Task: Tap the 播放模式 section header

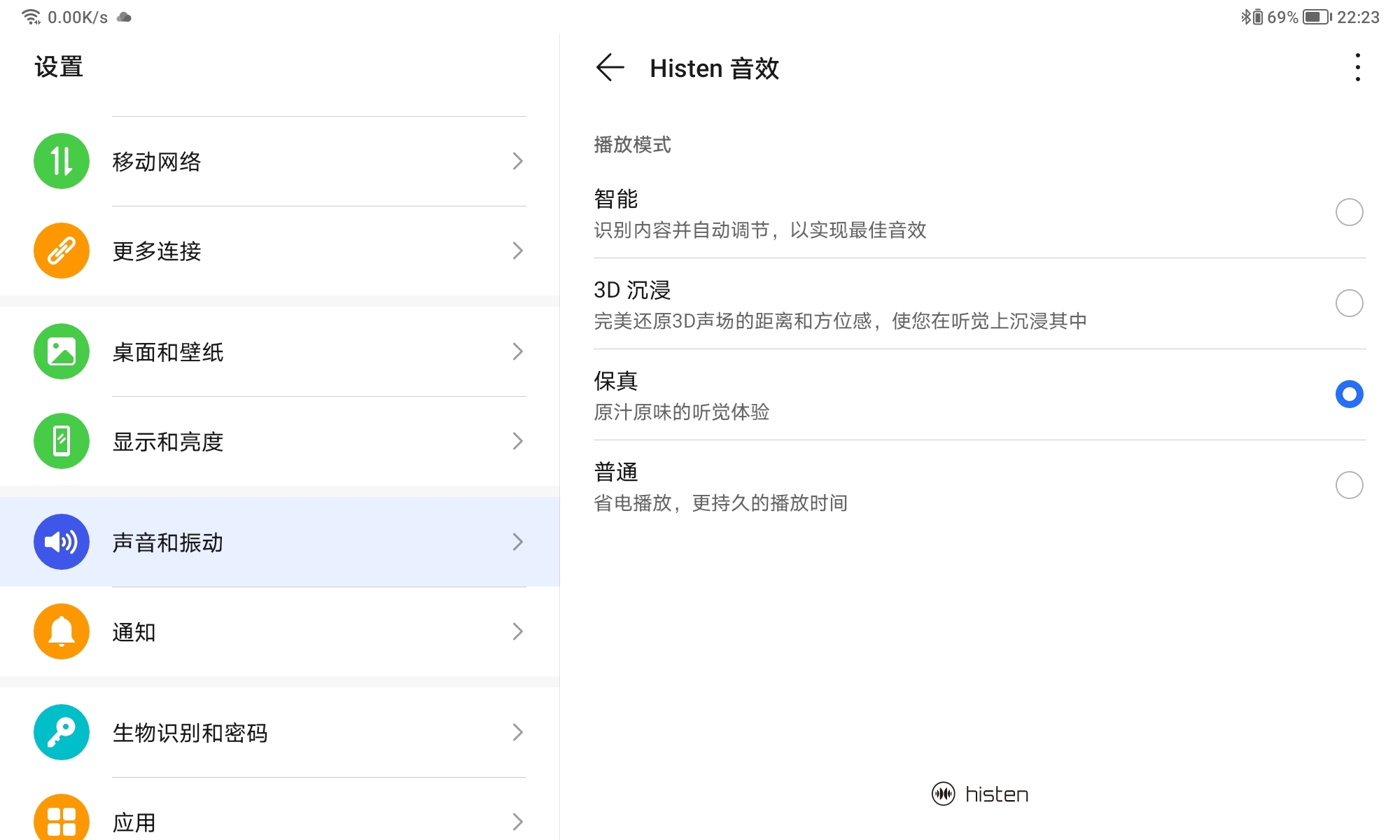Action: [632, 145]
